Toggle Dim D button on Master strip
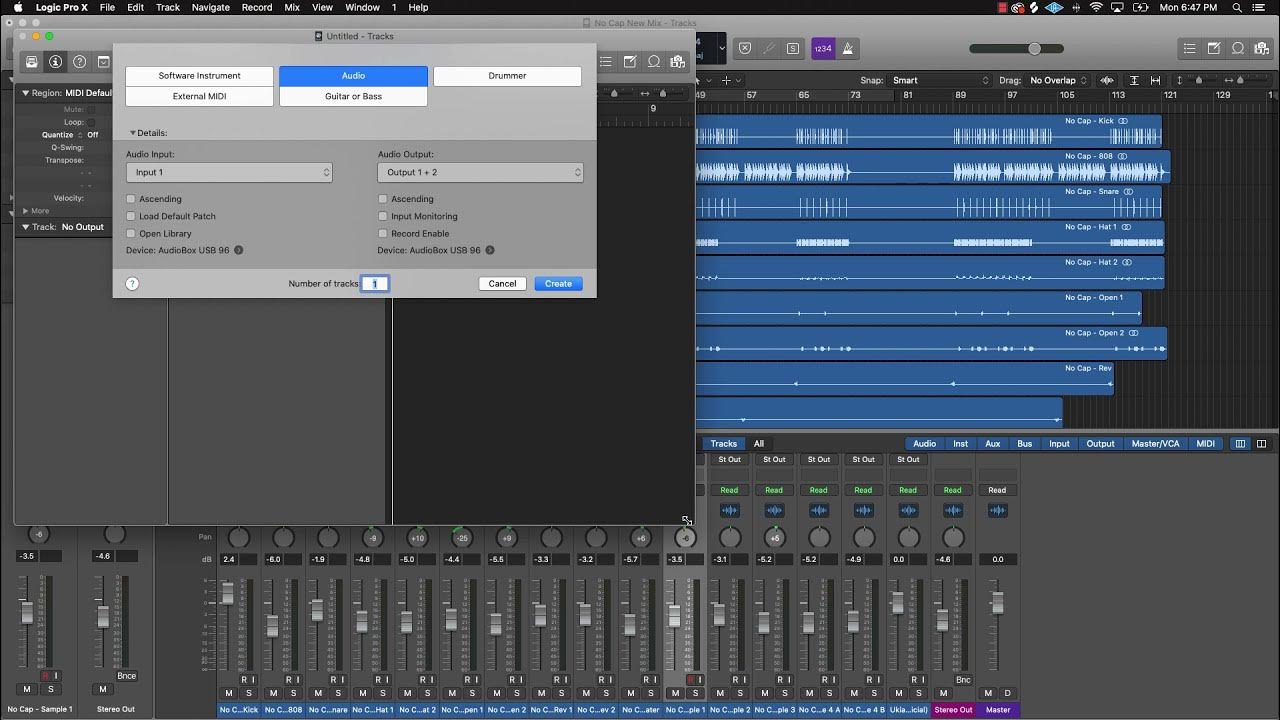Image resolution: width=1280 pixels, height=720 pixels. point(1007,693)
